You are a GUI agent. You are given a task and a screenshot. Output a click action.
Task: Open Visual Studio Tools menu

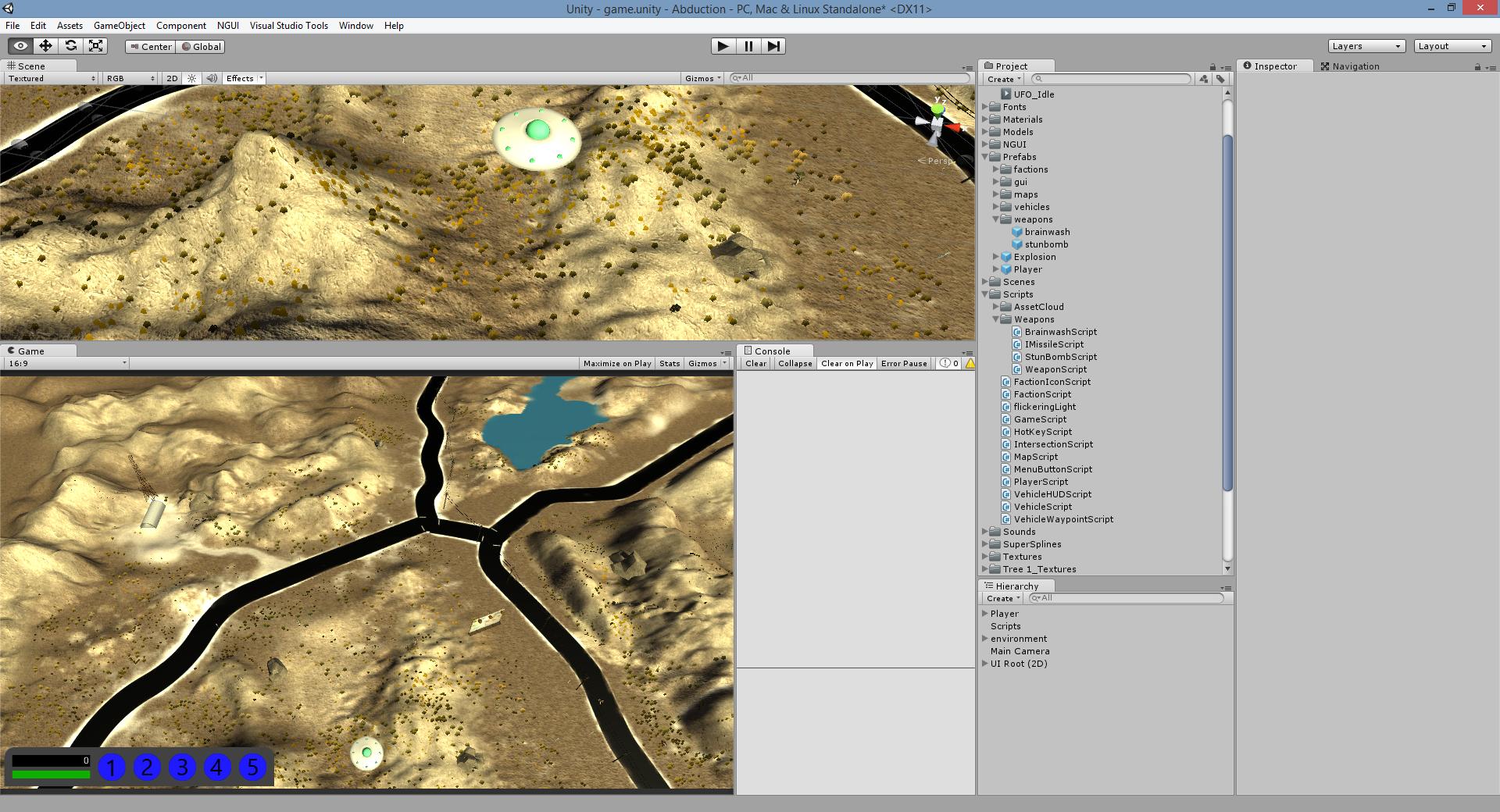point(288,26)
